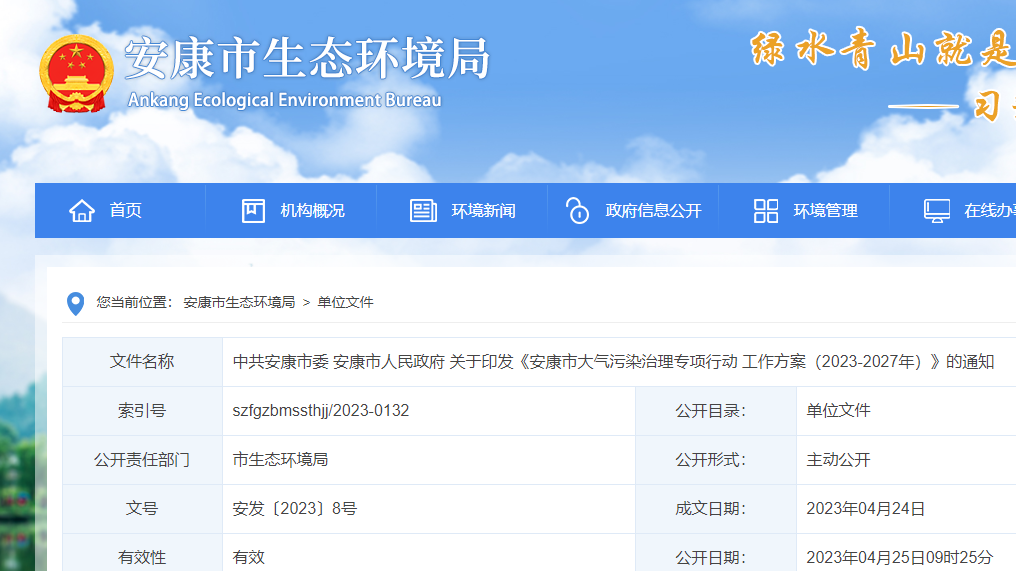This screenshot has width=1016, height=571.
Task: Click the 政府信息公开 lock icon
Action: [x=577, y=211]
